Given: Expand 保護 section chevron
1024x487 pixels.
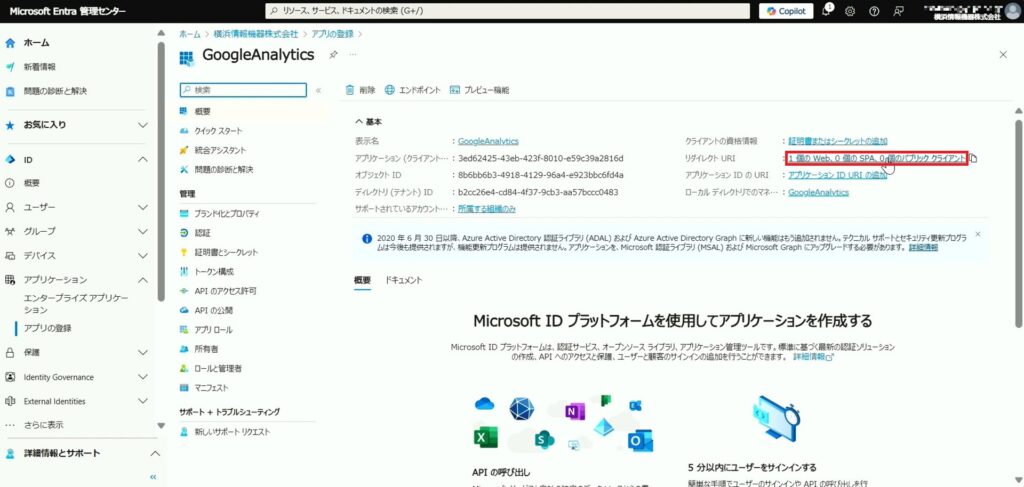Looking at the screenshot, I should click(x=143, y=353).
